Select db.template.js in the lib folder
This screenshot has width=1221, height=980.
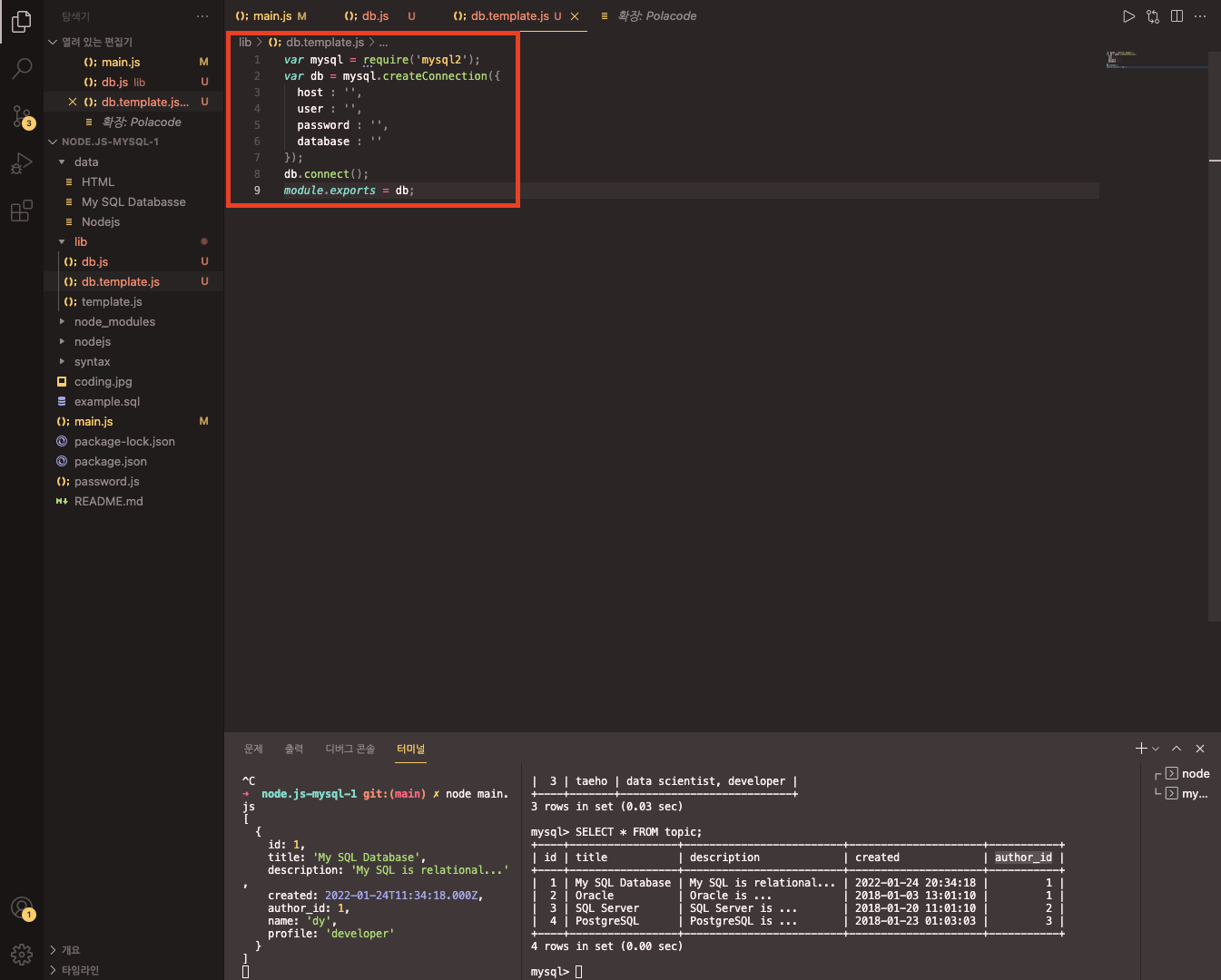point(133,281)
